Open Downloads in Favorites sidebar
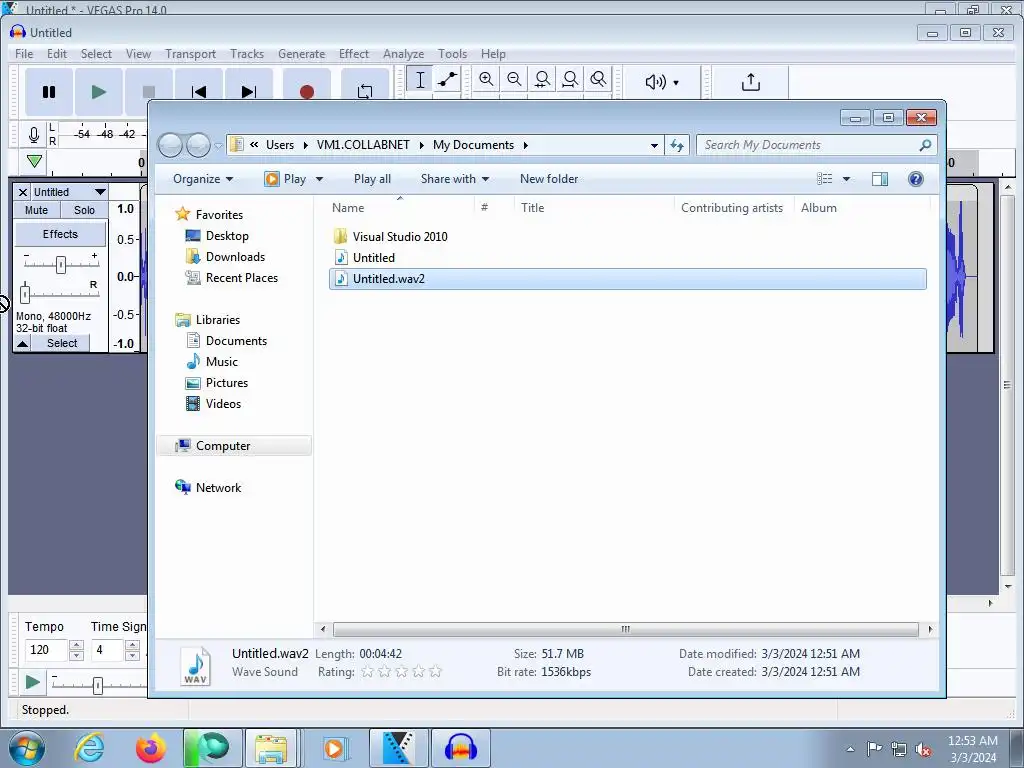The height and width of the screenshot is (768, 1024). click(235, 257)
